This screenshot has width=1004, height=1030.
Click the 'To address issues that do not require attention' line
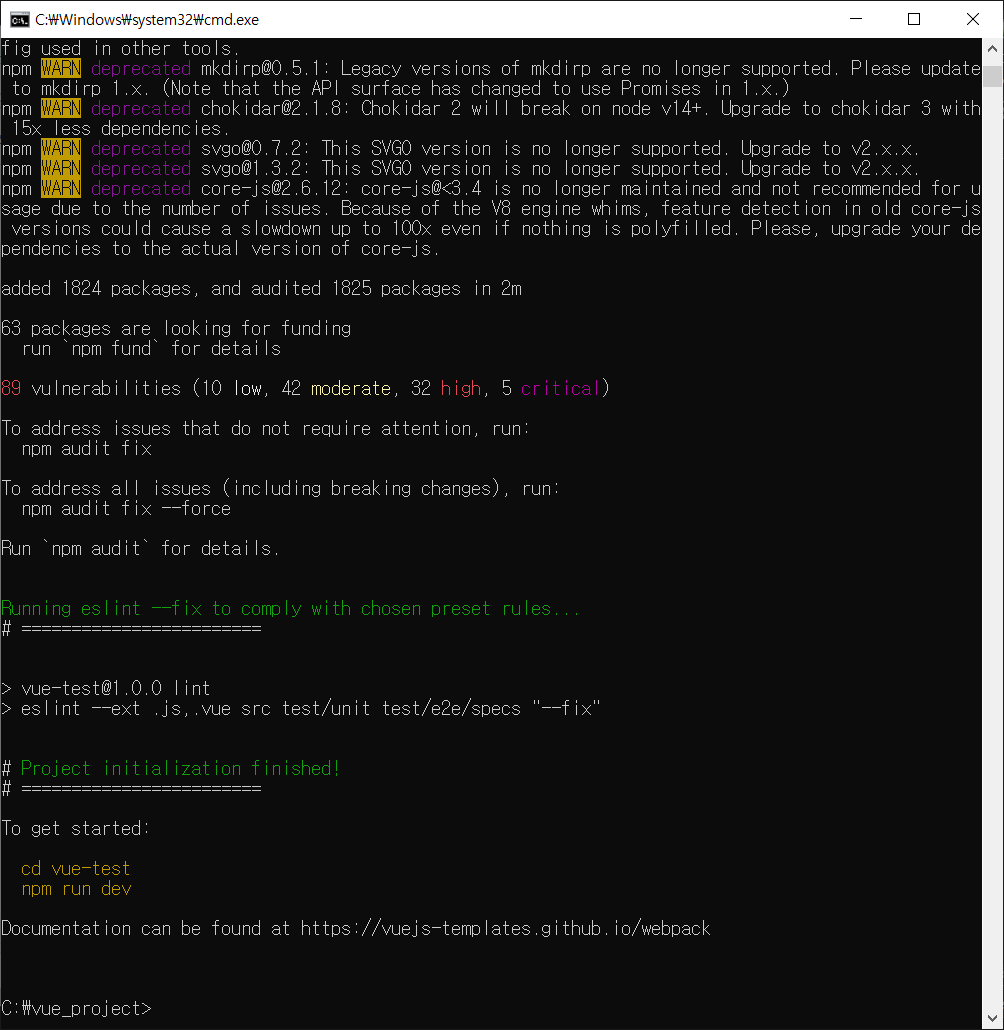[x=265, y=428]
